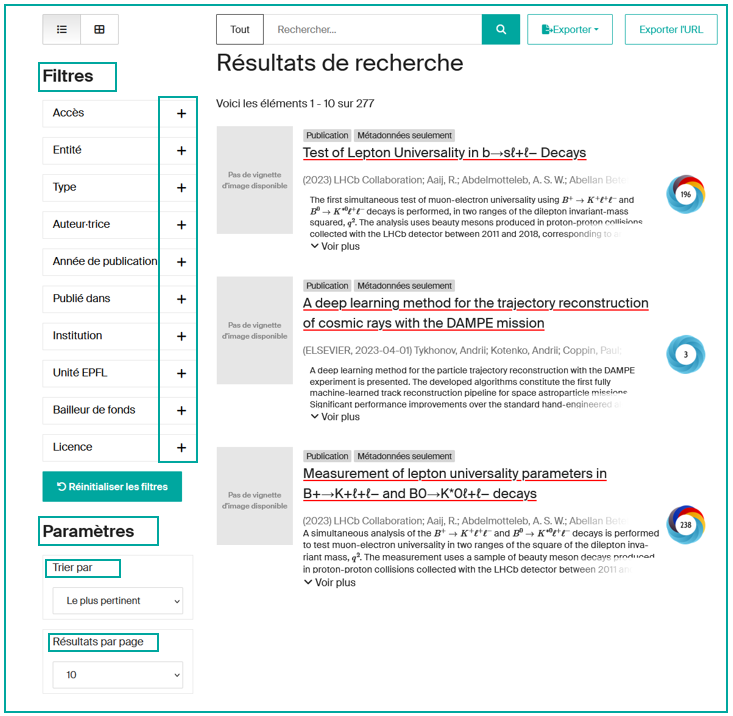Click Publication badge on third result
This screenshot has height=716, width=733.
pos(327,456)
